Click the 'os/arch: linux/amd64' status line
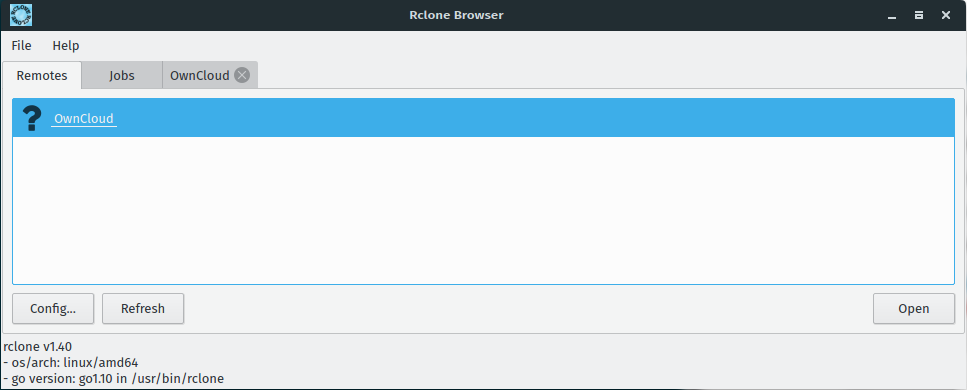The width and height of the screenshot is (967, 390). (70, 363)
